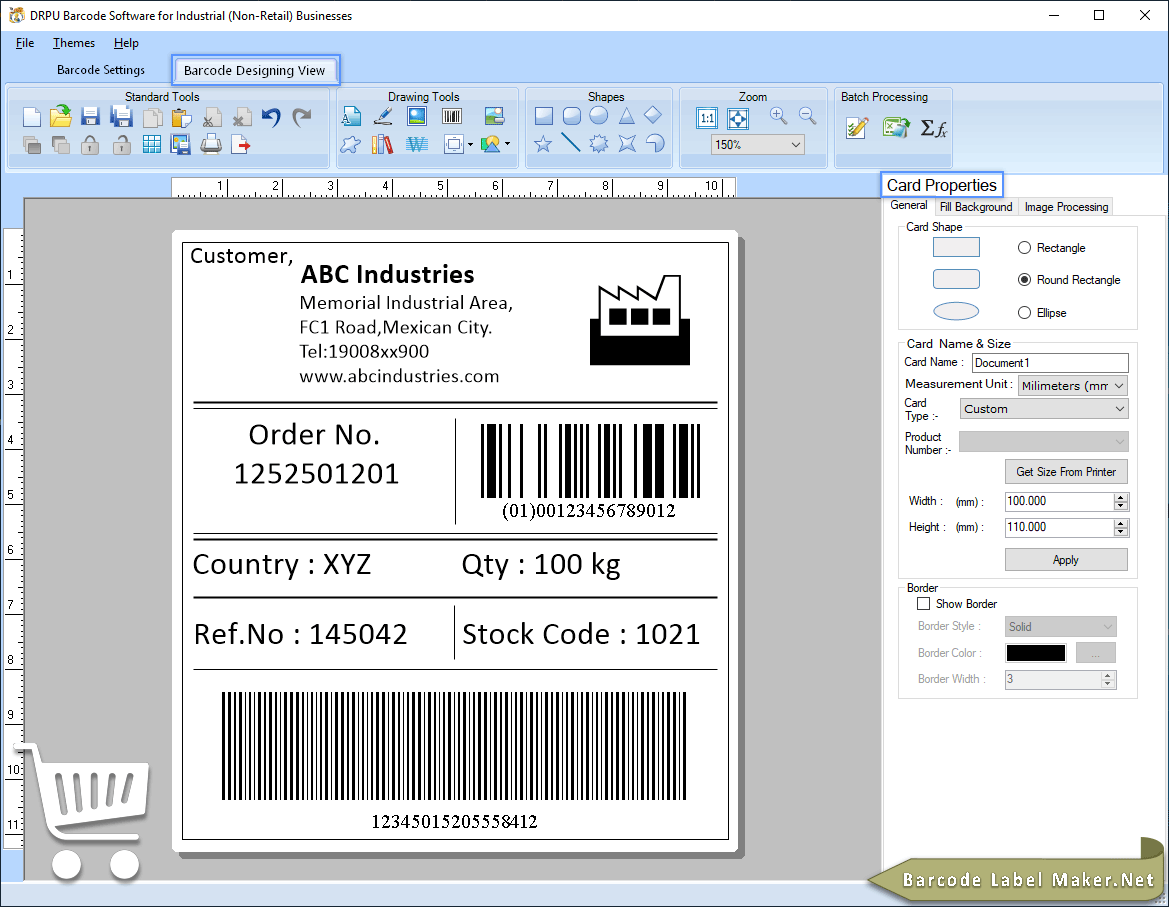Import Excel data for batch processing
Screen dimensions: 1169x907
[x=895, y=128]
